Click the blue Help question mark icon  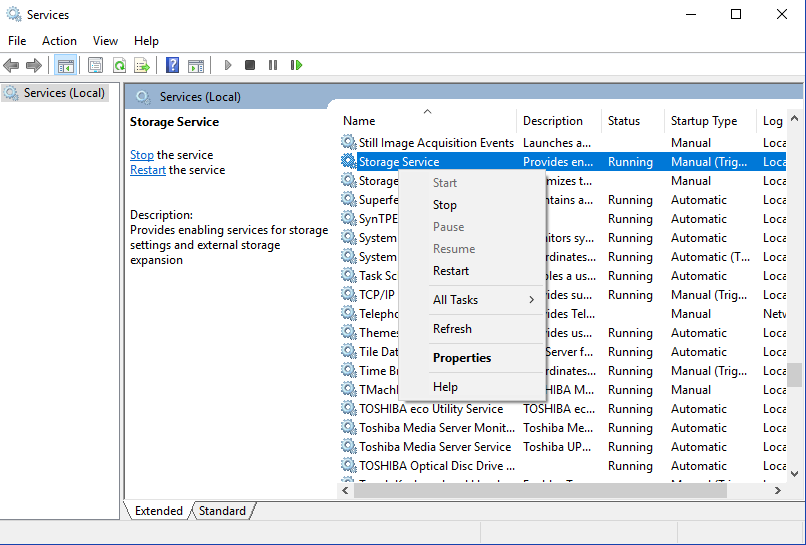[172, 65]
